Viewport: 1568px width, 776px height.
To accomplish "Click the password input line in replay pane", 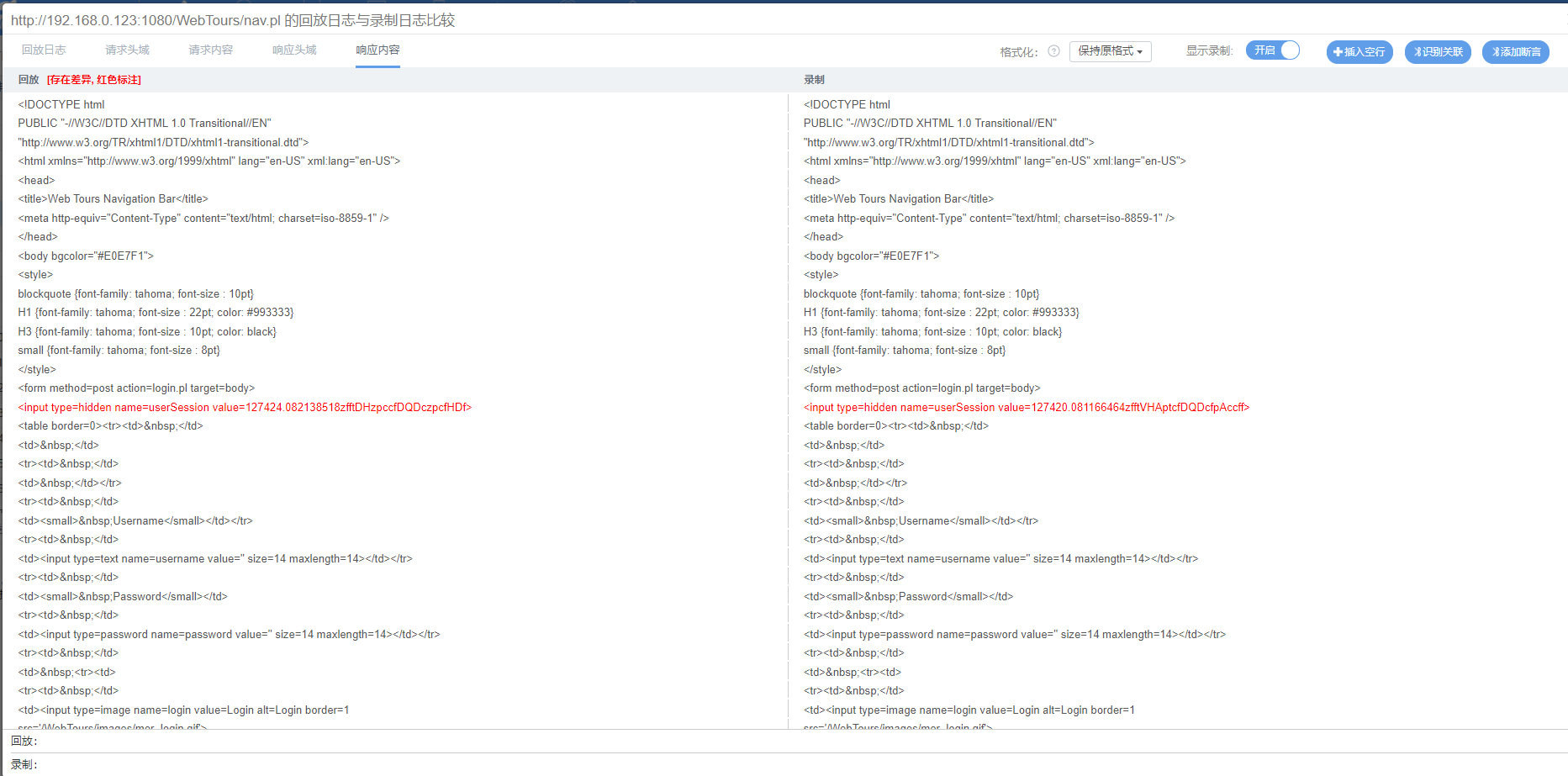I will coord(229,635).
